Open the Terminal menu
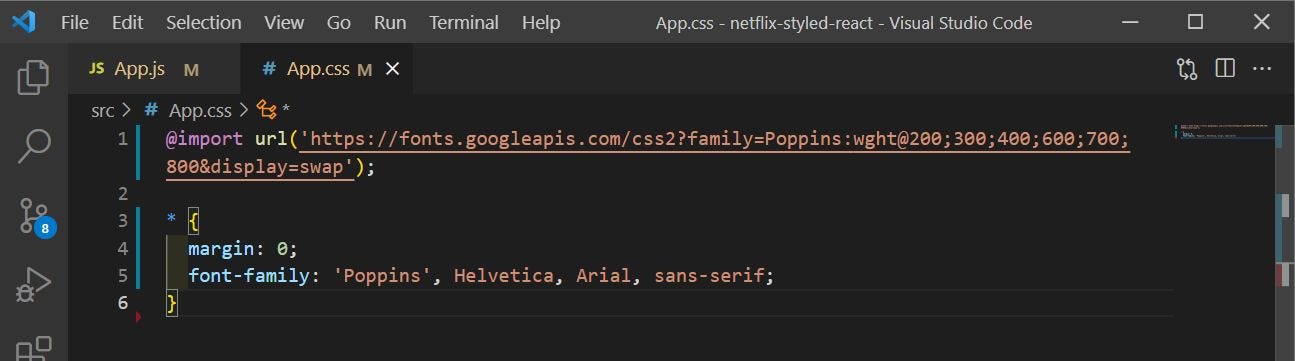Viewport: 1295px width, 361px height. (463, 22)
